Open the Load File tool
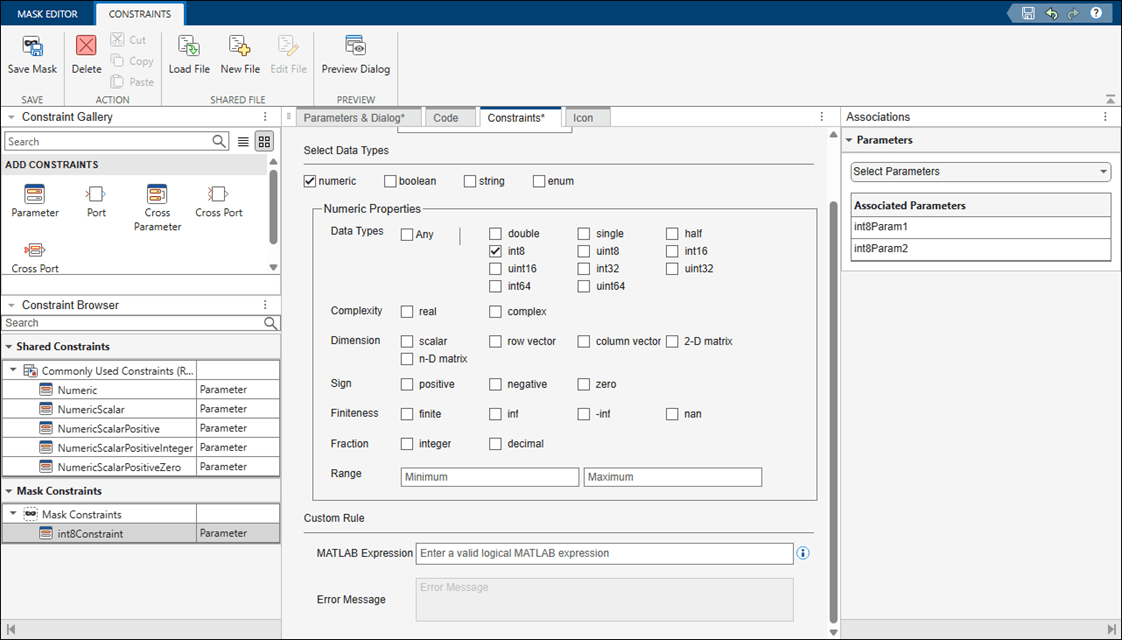This screenshot has width=1122, height=640. click(188, 47)
